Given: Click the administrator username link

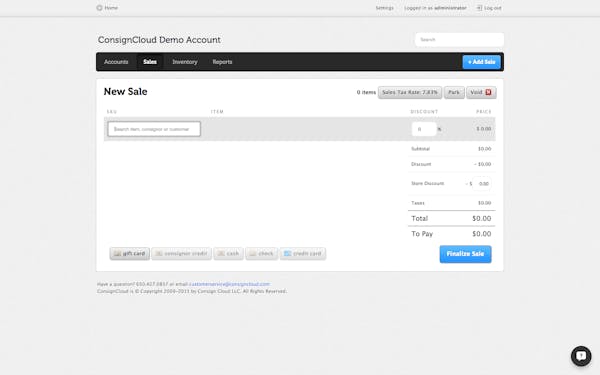Looking at the screenshot, I should pos(450,8).
